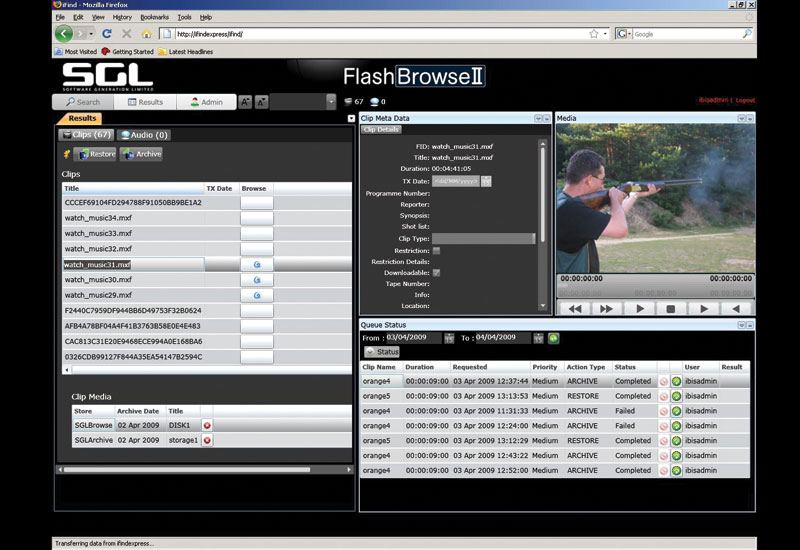Screen dimensions: 800x550
Task: Increase font size with the A-up button
Action: coord(245,102)
